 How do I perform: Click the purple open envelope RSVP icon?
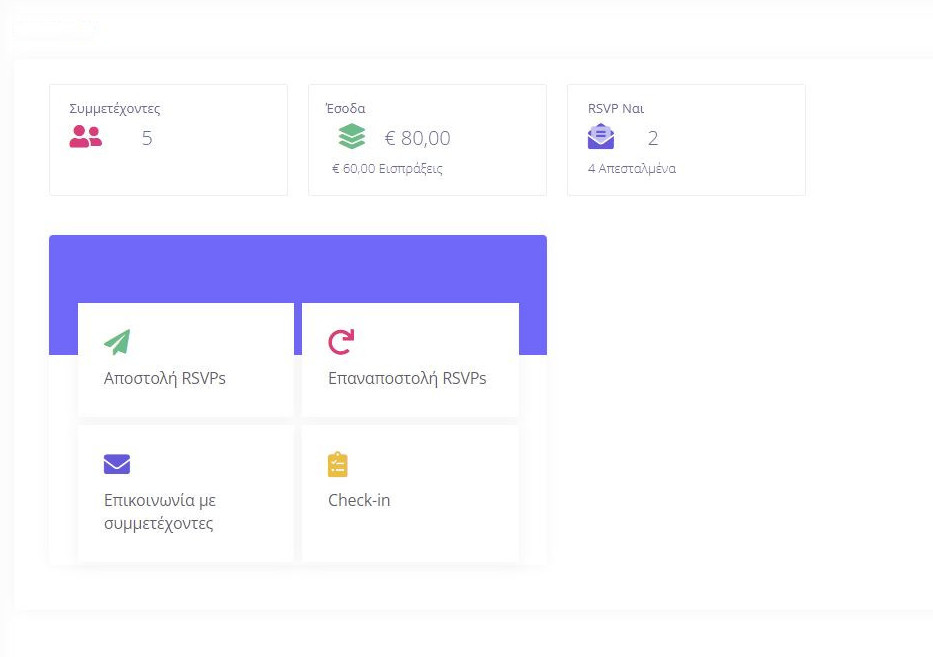601,136
